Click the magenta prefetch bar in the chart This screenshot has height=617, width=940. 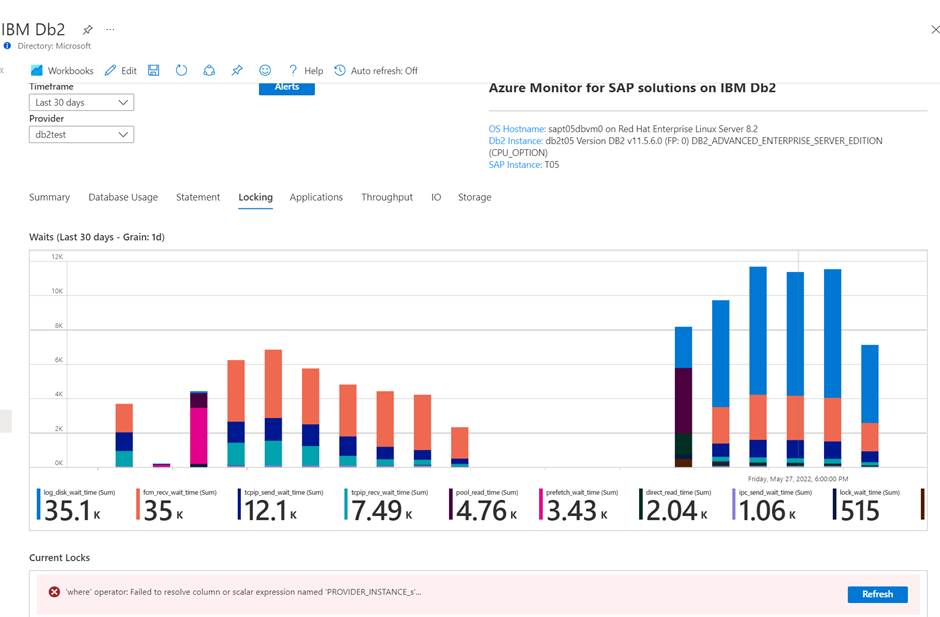(x=198, y=436)
